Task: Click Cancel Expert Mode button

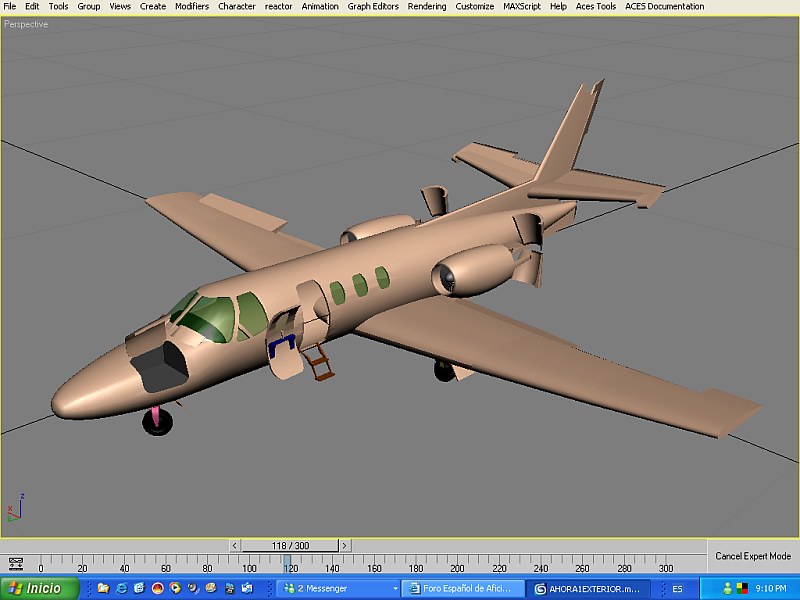Action: 753,556
